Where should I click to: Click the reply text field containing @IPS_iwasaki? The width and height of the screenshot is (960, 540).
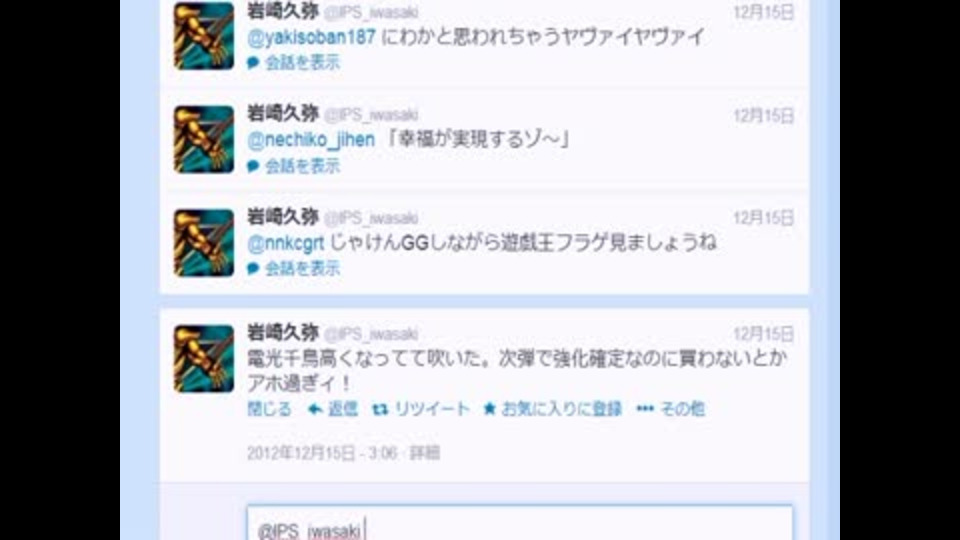pyautogui.click(x=519, y=523)
